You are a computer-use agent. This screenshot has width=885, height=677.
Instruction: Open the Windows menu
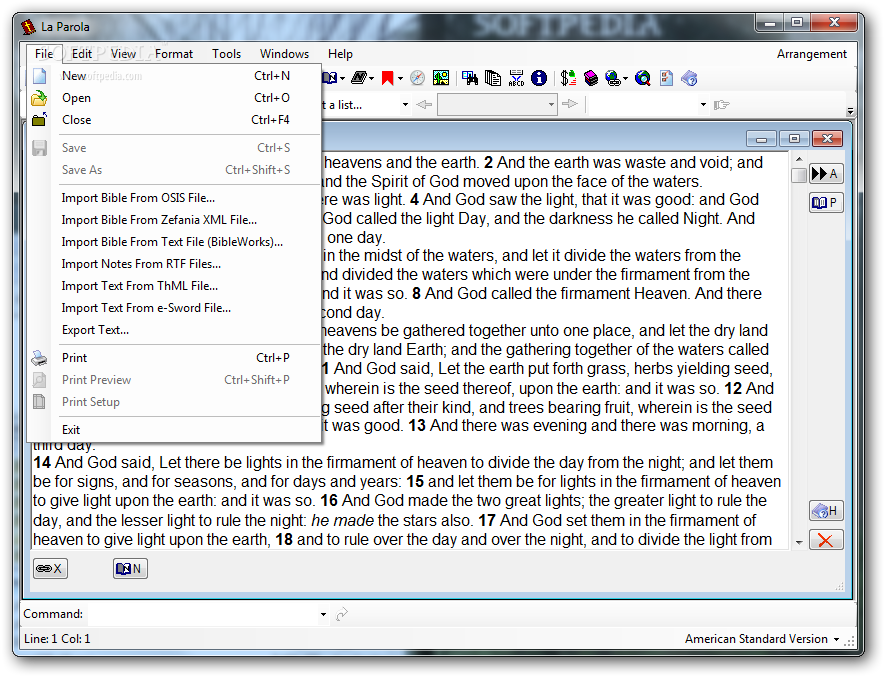click(x=284, y=54)
